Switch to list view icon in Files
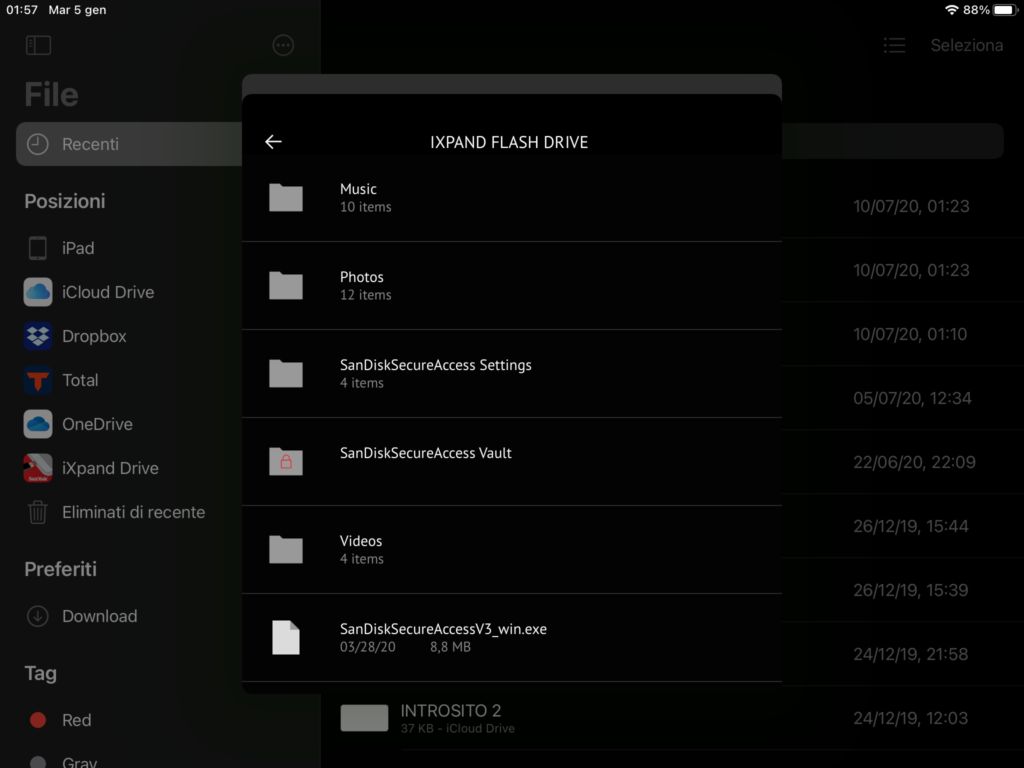1024x768 pixels. point(894,45)
